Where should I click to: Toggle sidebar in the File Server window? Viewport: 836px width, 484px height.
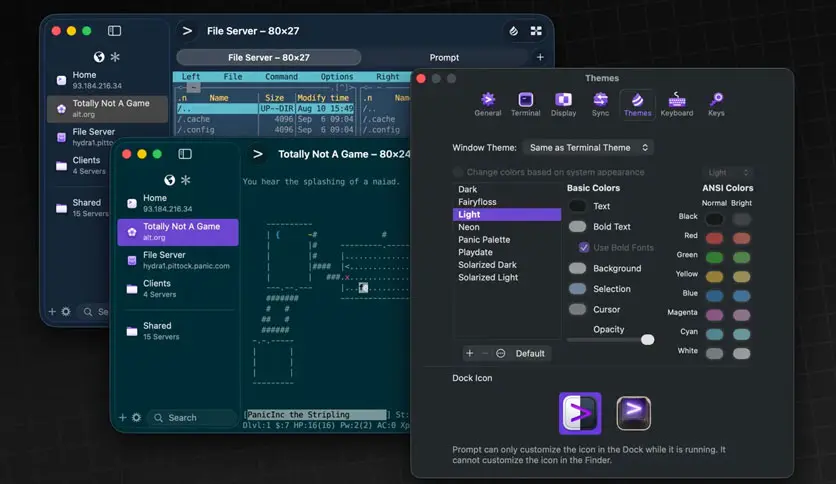(114, 31)
